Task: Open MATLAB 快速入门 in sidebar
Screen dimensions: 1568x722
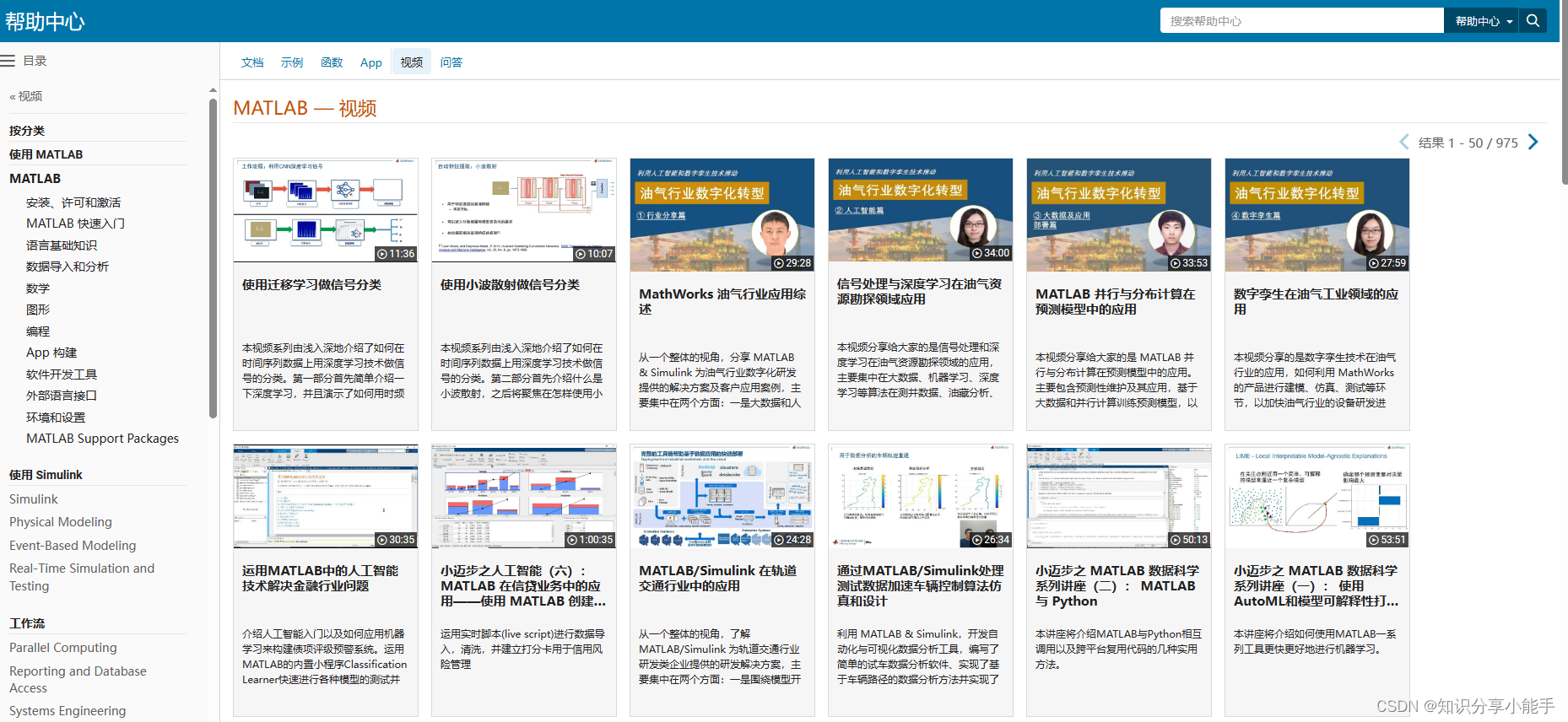Action: [75, 224]
